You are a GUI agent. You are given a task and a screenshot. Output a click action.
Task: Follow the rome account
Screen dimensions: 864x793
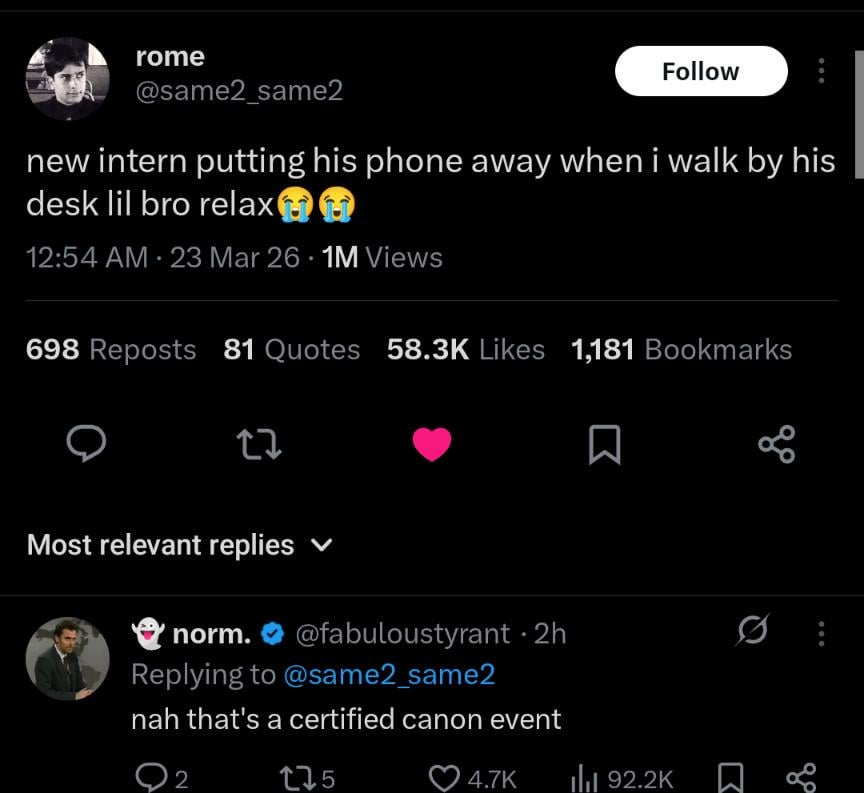pyautogui.click(x=700, y=71)
